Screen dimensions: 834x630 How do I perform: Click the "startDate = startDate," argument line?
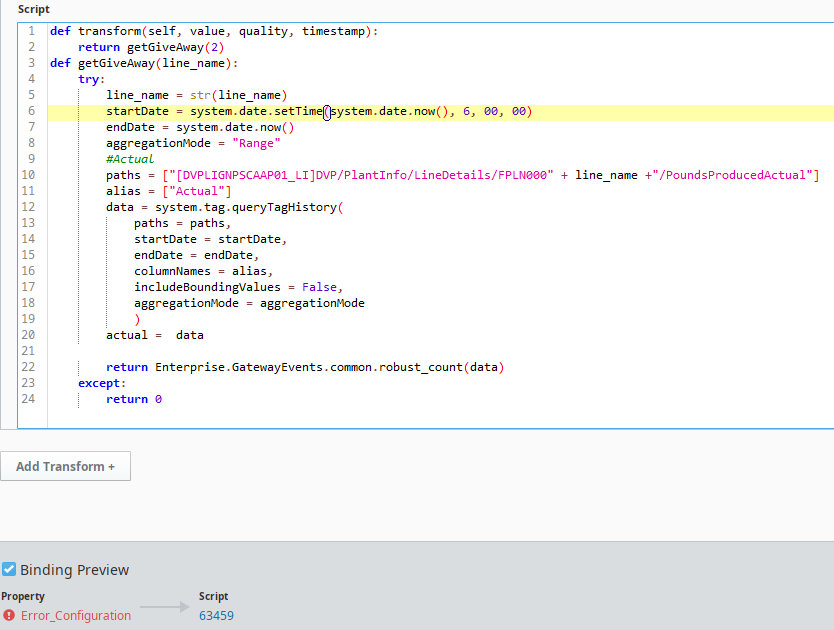pyautogui.click(x=210, y=239)
